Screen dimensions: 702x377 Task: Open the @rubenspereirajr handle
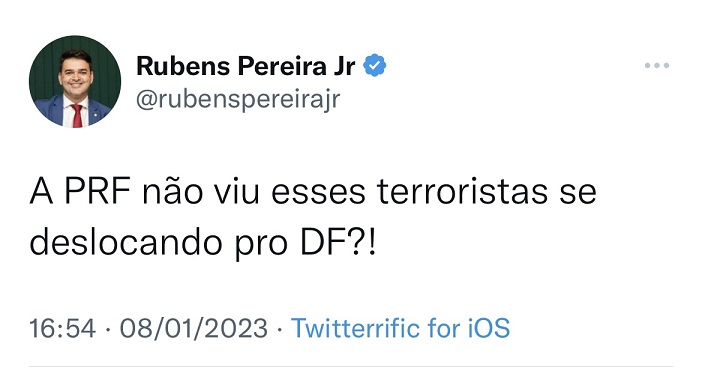238,99
